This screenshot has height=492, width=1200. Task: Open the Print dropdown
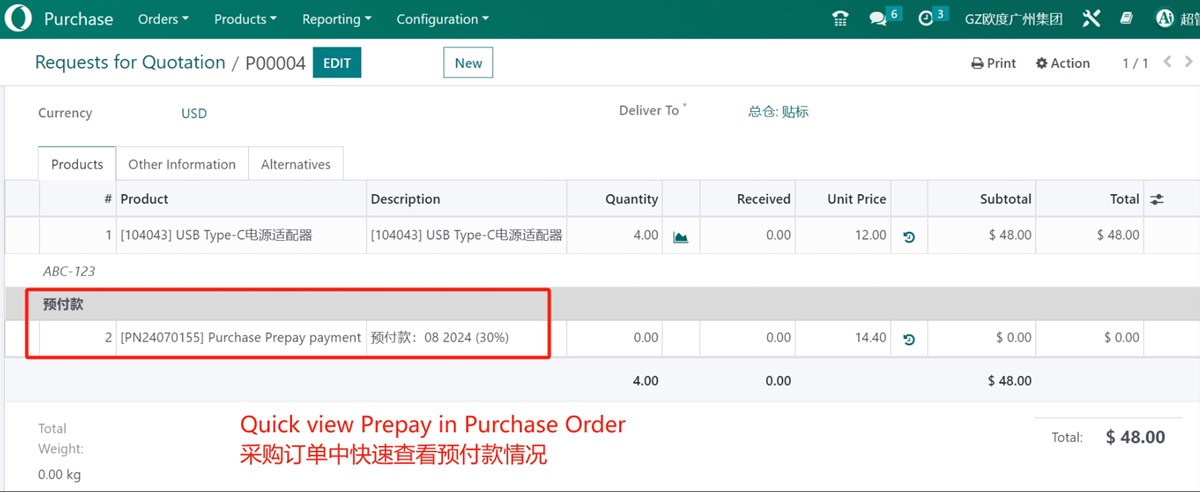coord(993,63)
